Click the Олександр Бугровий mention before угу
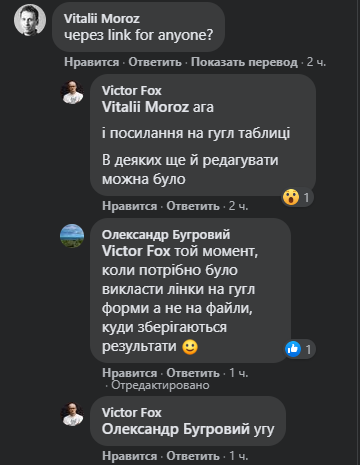Image resolution: width=360 pixels, height=465 pixels. tap(176, 429)
